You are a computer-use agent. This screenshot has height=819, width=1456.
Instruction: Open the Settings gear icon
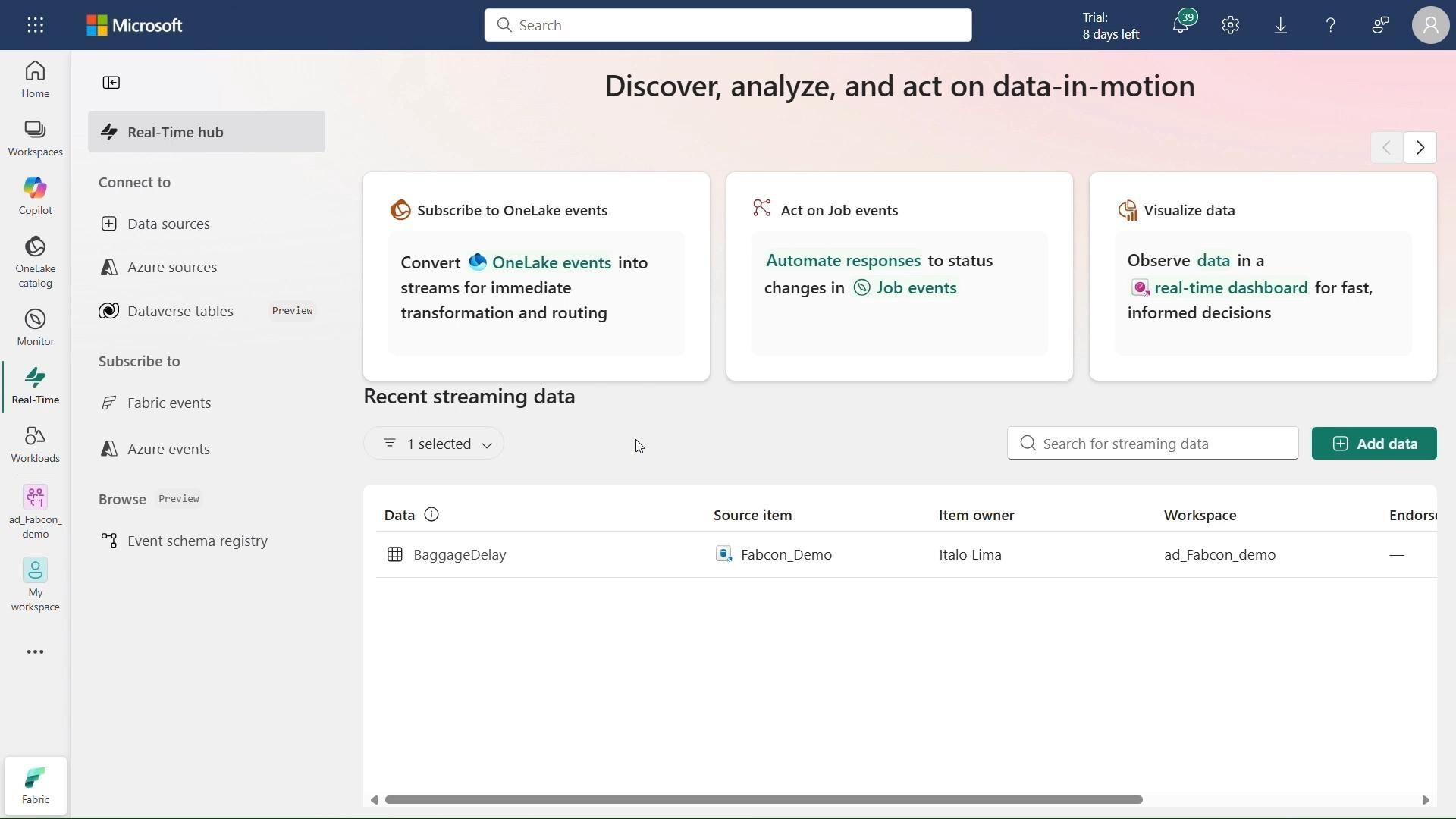[1230, 25]
